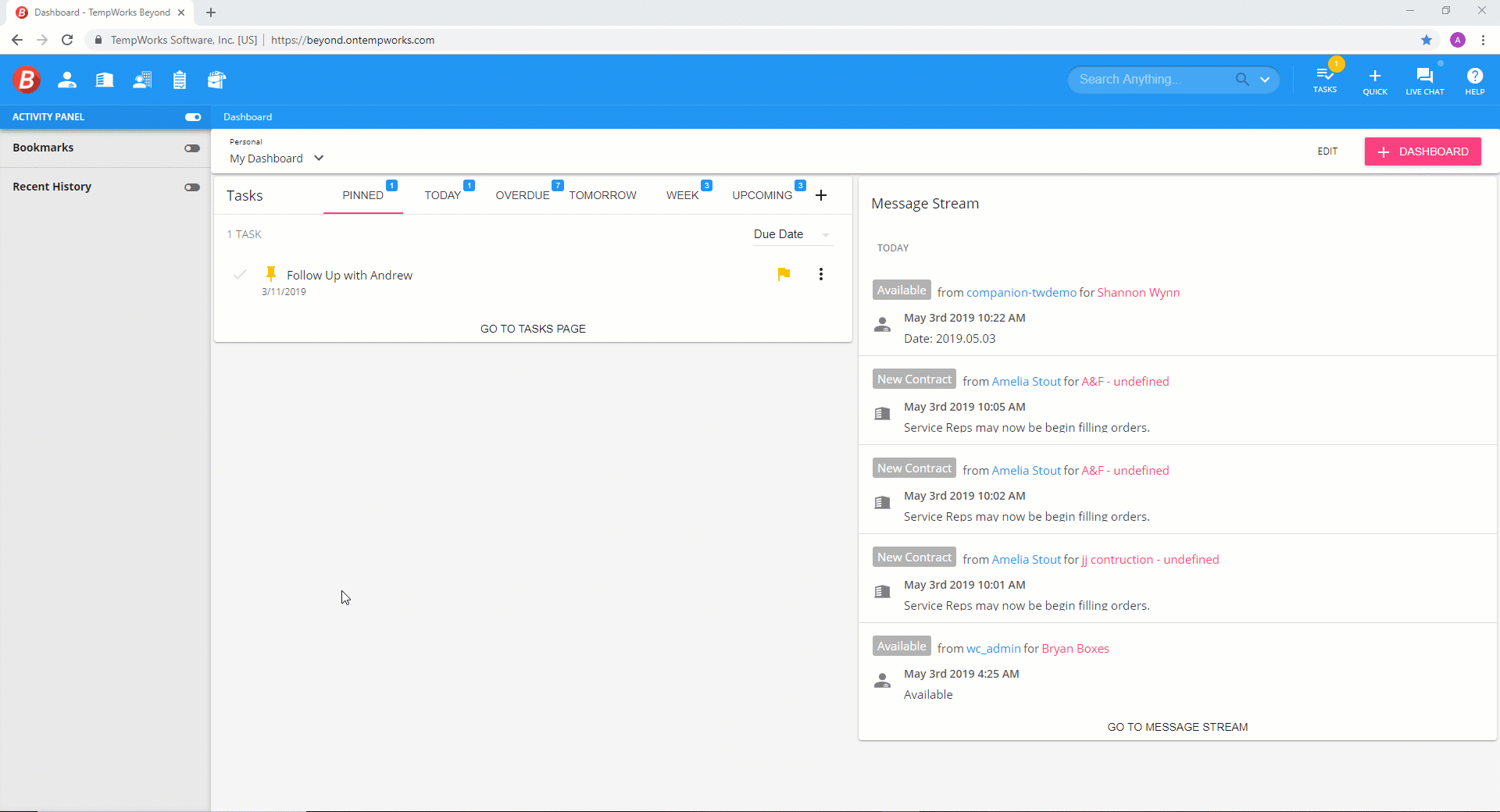Add a new task tab with plus icon
Image resolution: width=1500 pixels, height=812 pixels.
coord(821,195)
